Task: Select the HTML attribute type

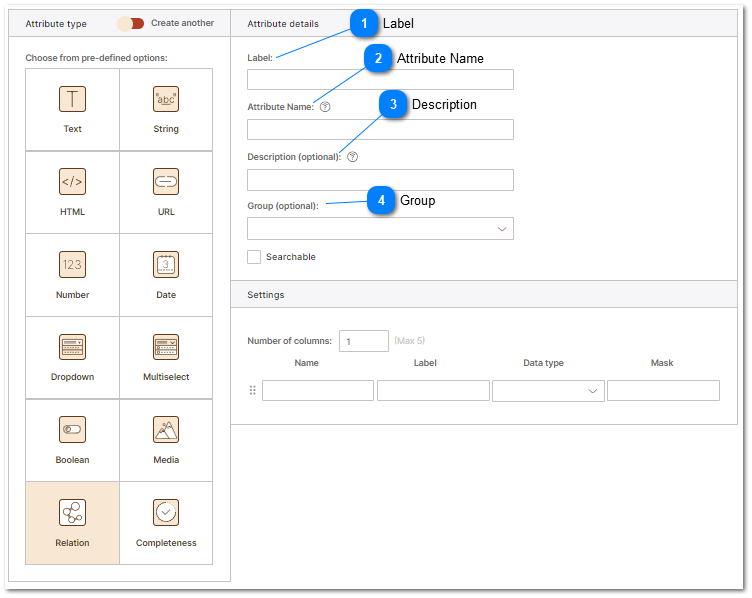Action: [x=72, y=182]
